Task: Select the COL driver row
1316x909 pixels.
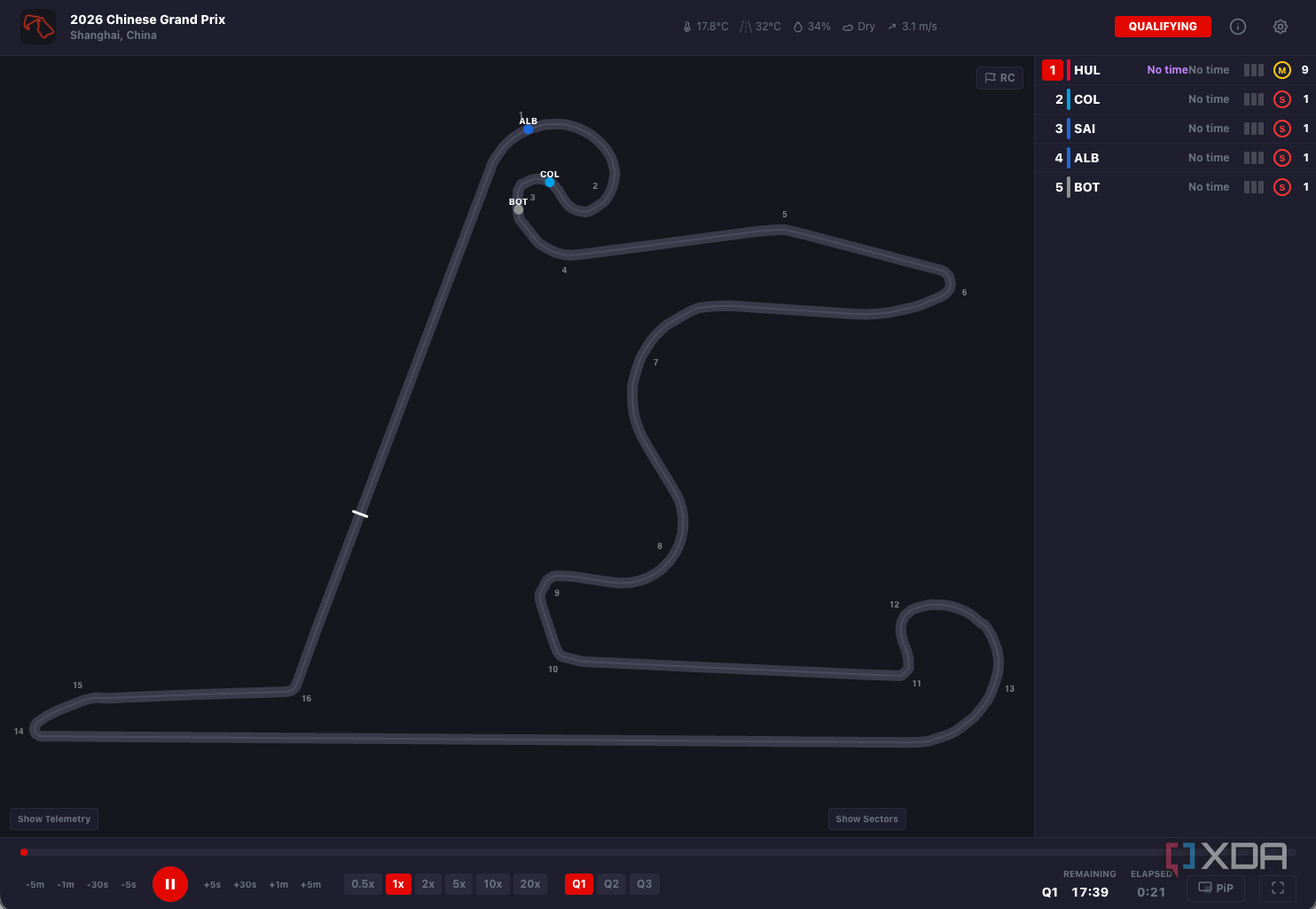Action: 1176,99
